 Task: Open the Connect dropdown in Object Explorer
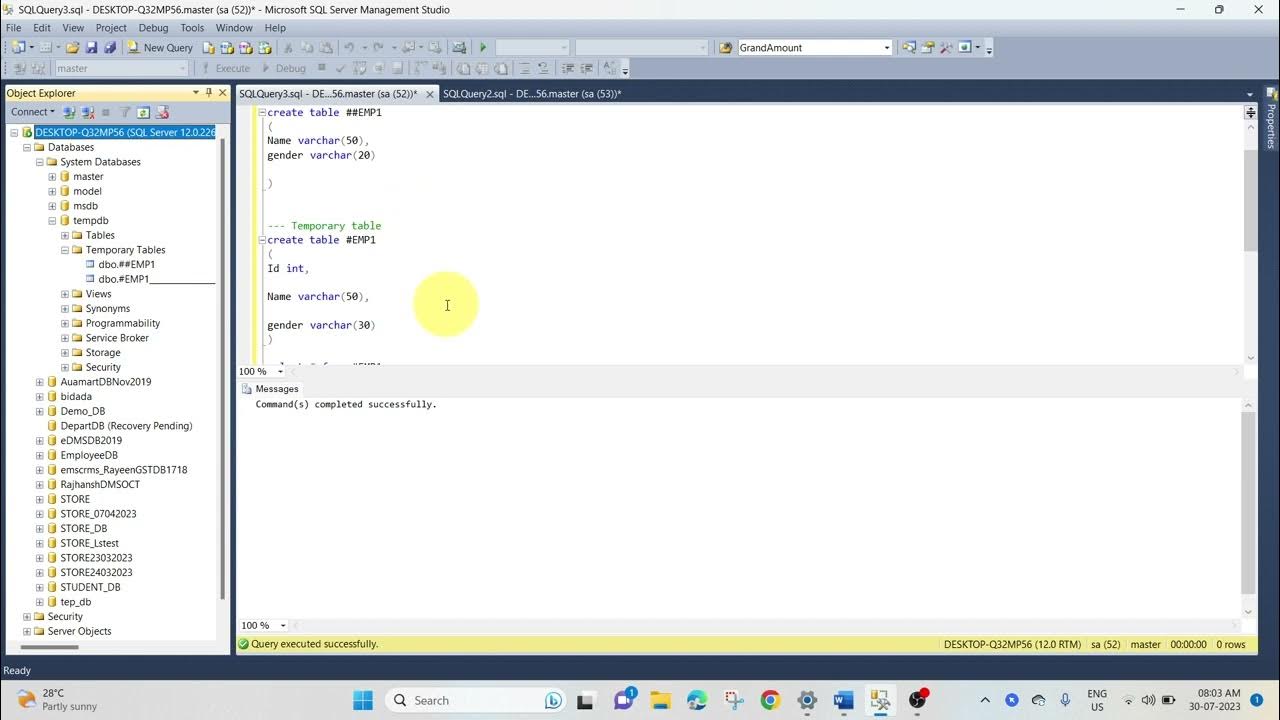tap(32, 112)
